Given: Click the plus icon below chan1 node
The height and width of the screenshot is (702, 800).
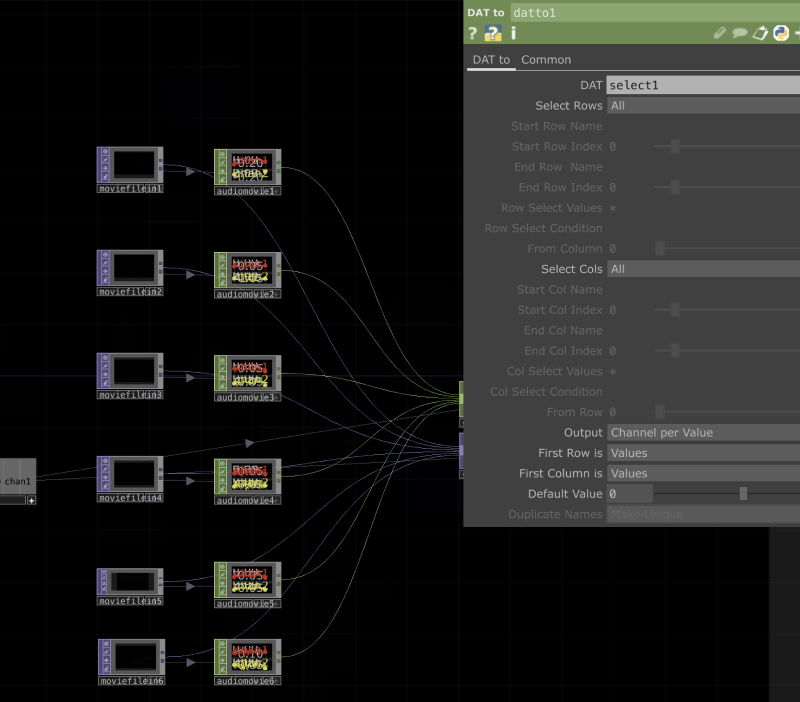Looking at the screenshot, I should [x=31, y=500].
